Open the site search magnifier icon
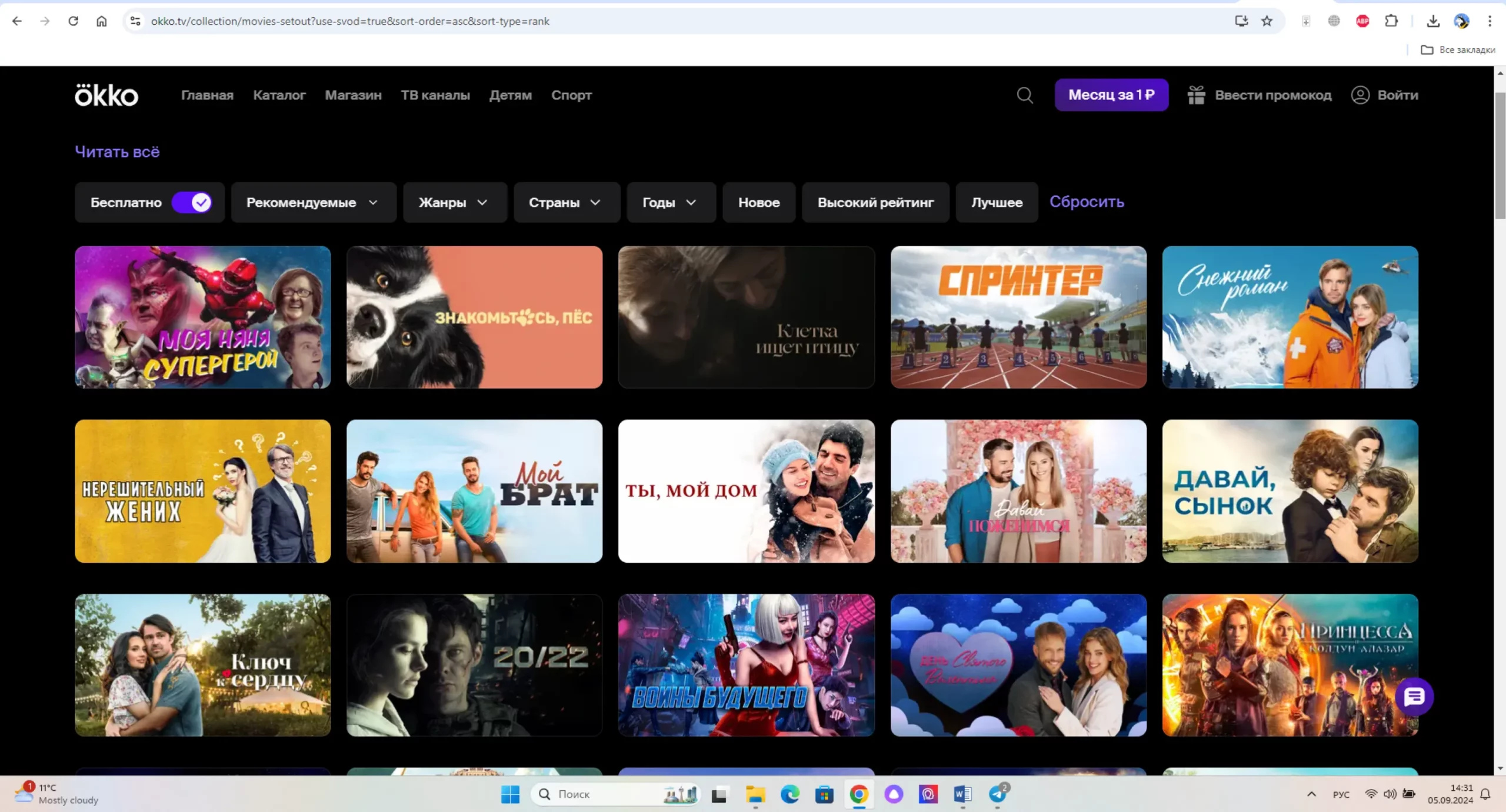1506x812 pixels. [1025, 95]
